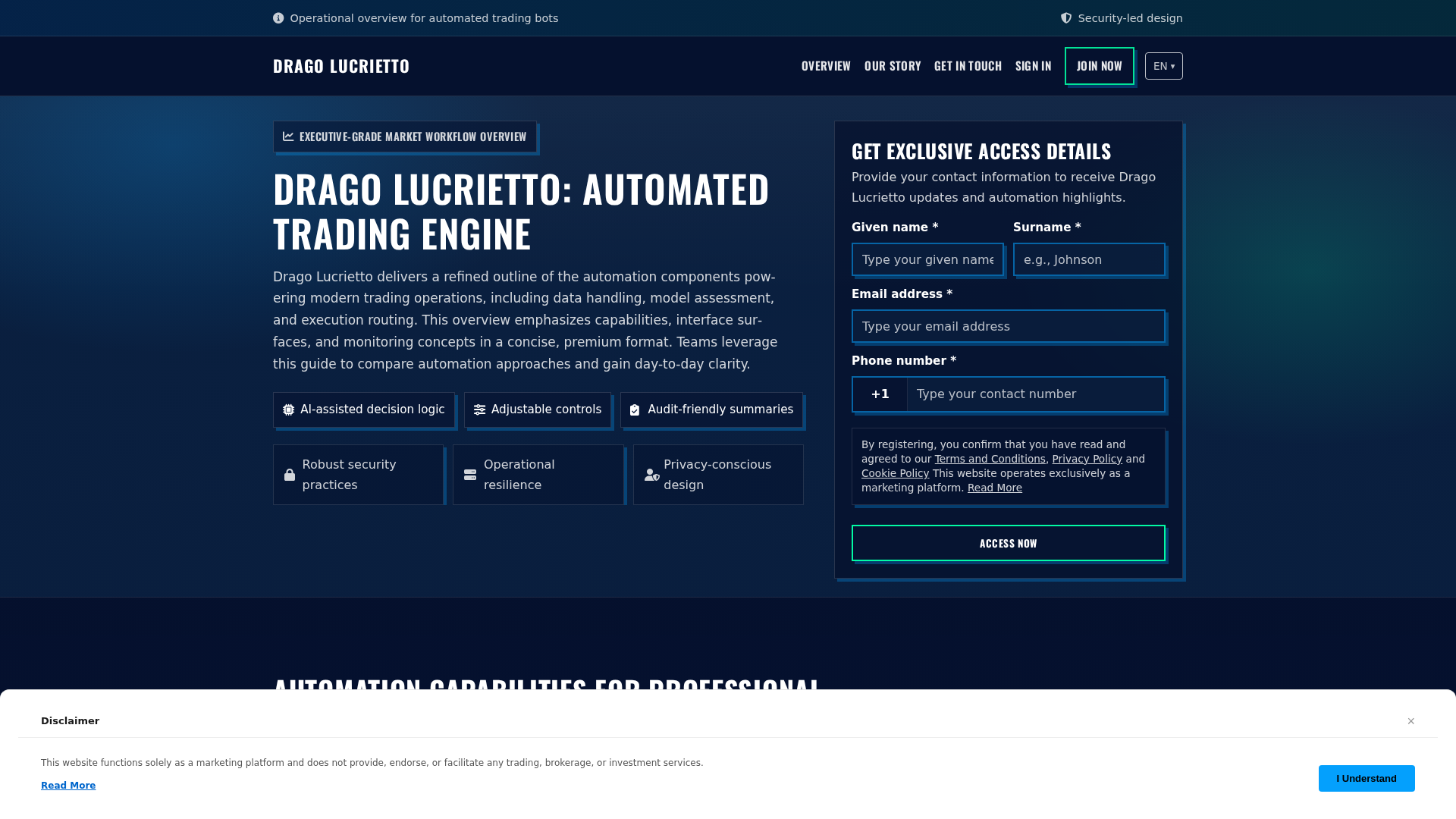Click the Automated Trading Engine main headline
This screenshot has width=1456, height=819.
coord(521,211)
